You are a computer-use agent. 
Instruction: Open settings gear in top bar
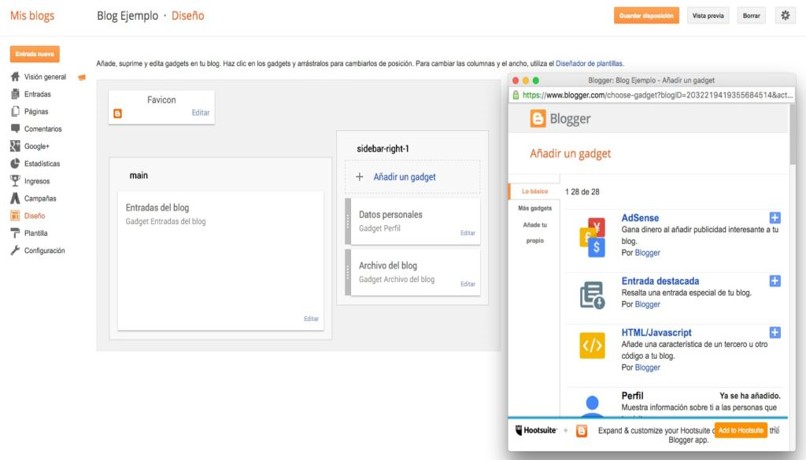pos(785,15)
